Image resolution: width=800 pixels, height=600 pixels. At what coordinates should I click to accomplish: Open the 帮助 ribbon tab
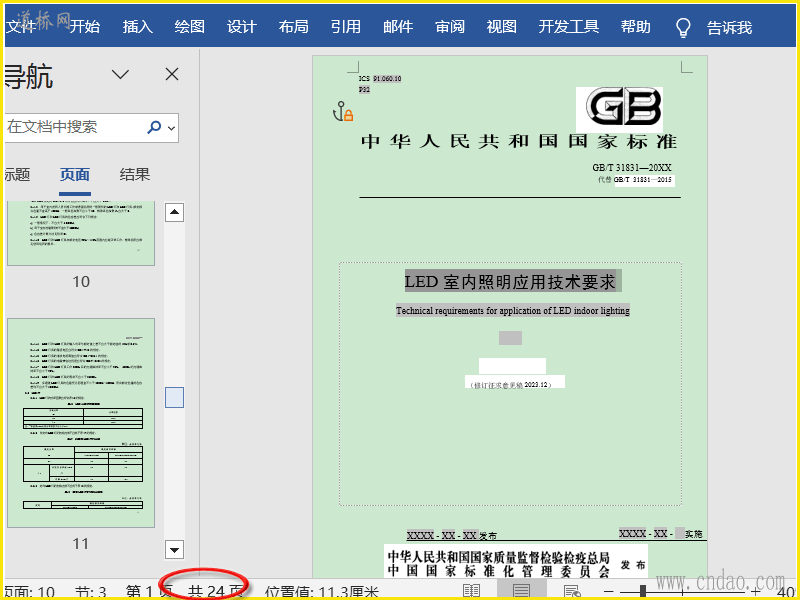[636, 27]
